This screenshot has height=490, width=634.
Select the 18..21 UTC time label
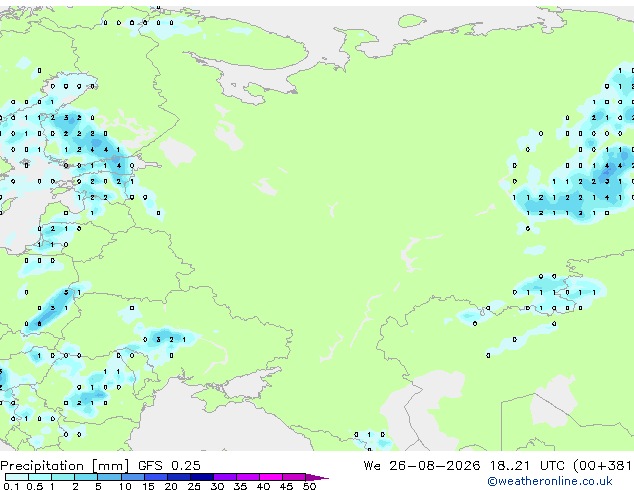(x=529, y=466)
